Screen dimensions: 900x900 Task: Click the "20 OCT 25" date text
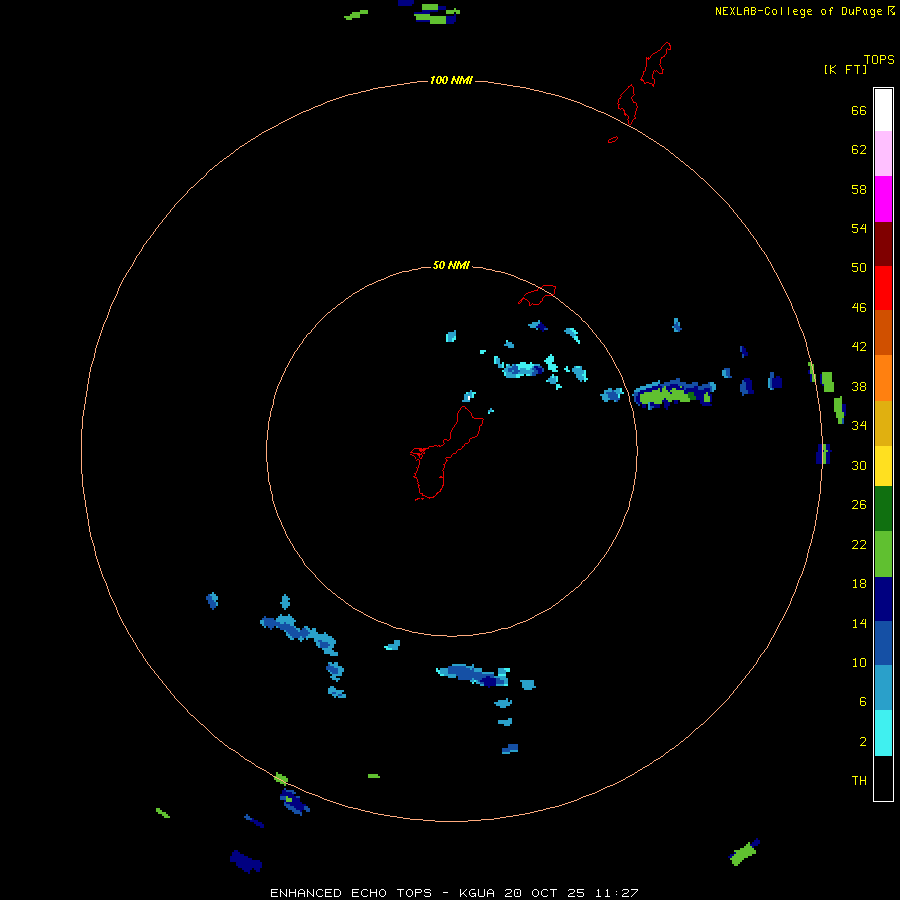point(544,893)
